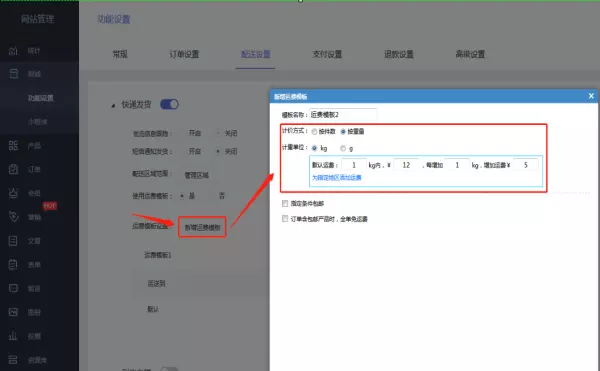Close the 新增运费模板 dialog
Screen dimensions: 600x371
591,96
